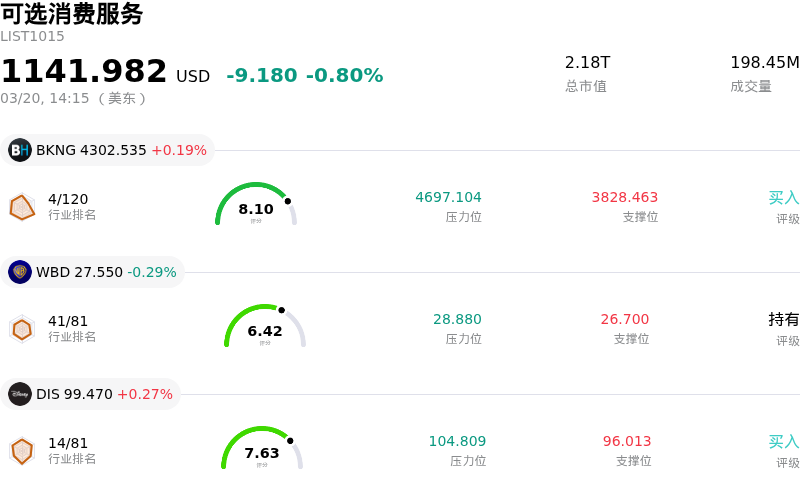800x488 pixels.
Task: Click the 可选消费服务 sector title
Action: point(72,14)
